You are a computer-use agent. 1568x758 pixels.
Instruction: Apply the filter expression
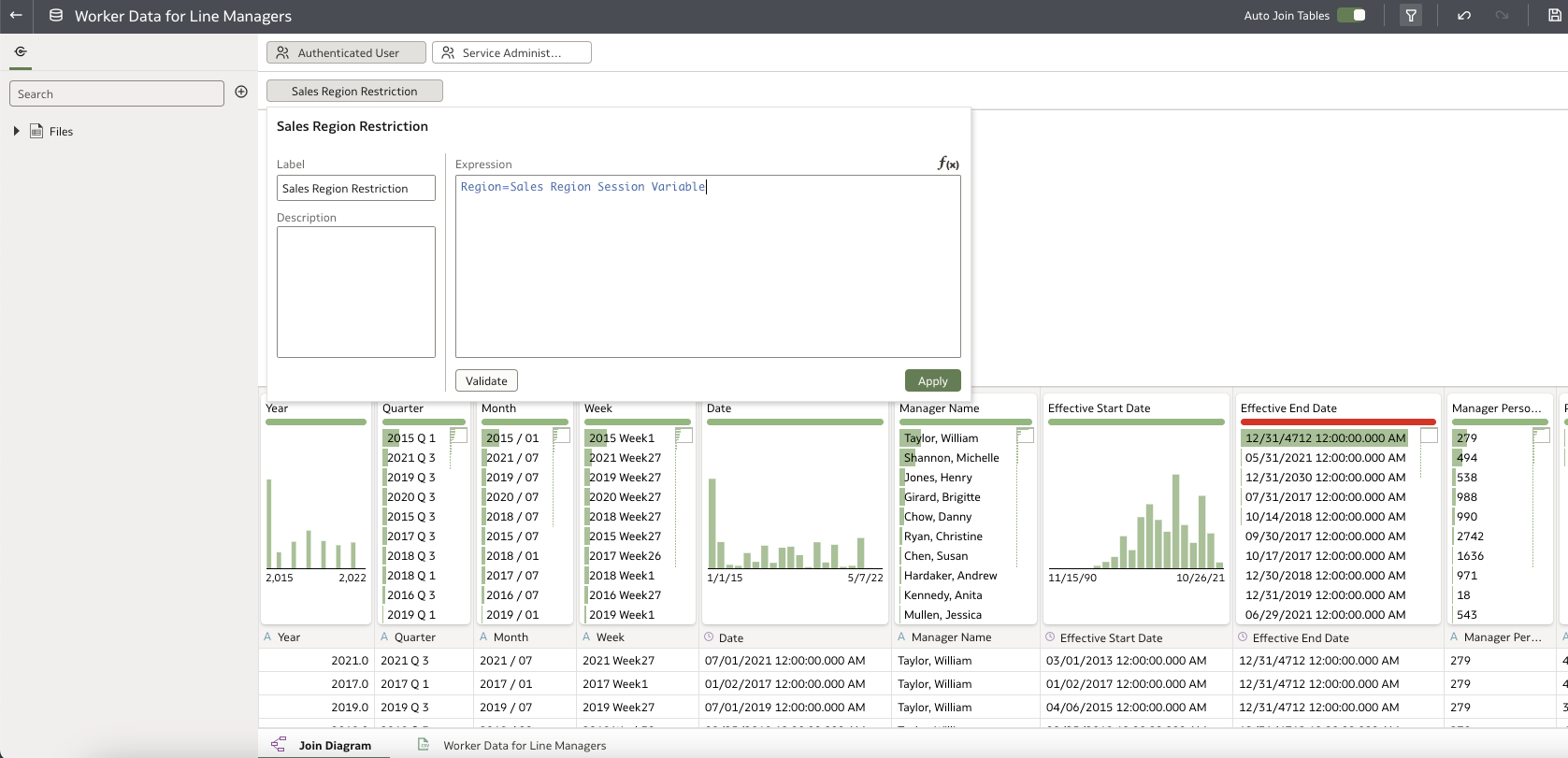tap(932, 381)
